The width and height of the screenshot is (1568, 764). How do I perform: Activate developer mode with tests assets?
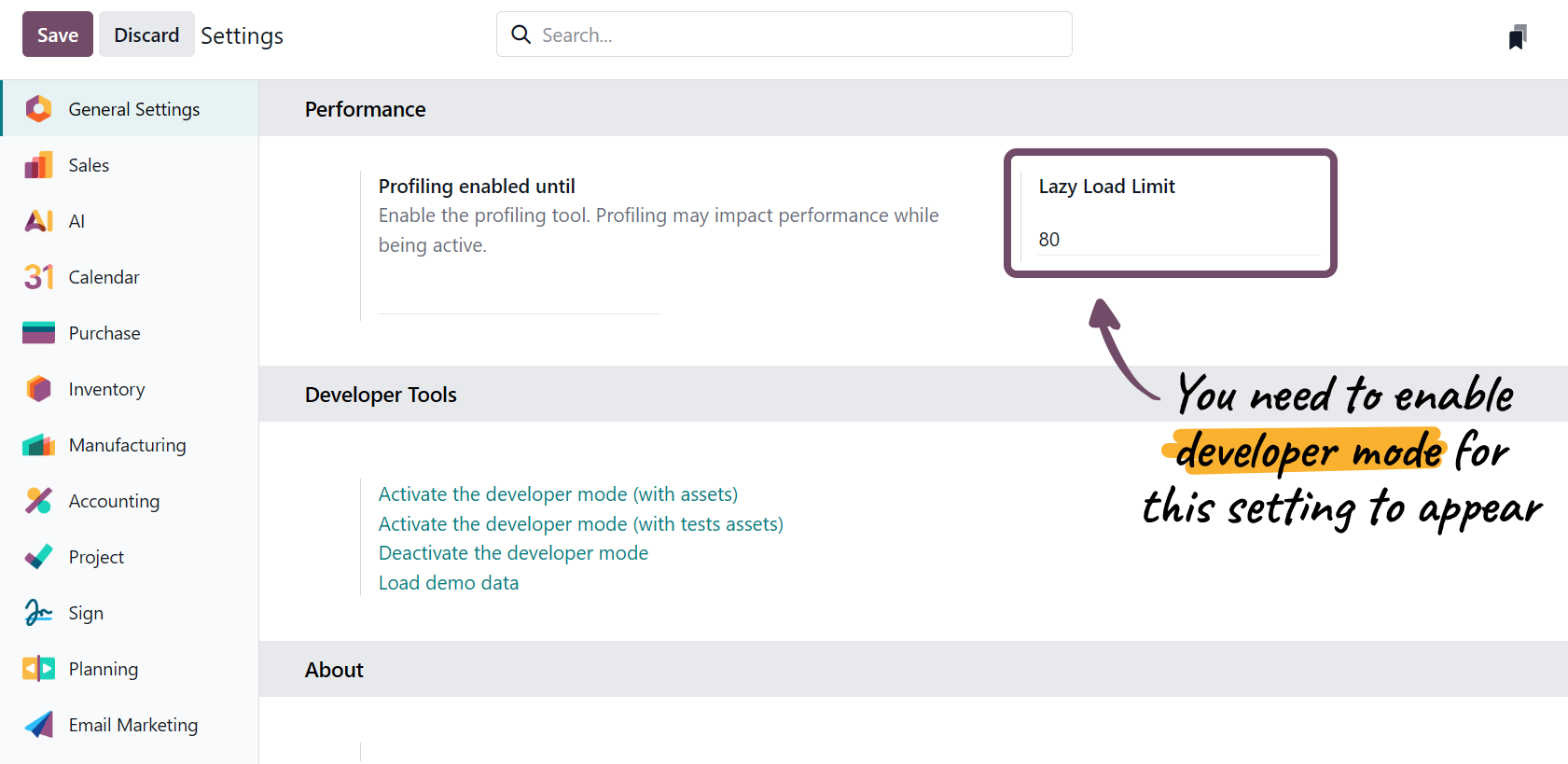pos(581,524)
